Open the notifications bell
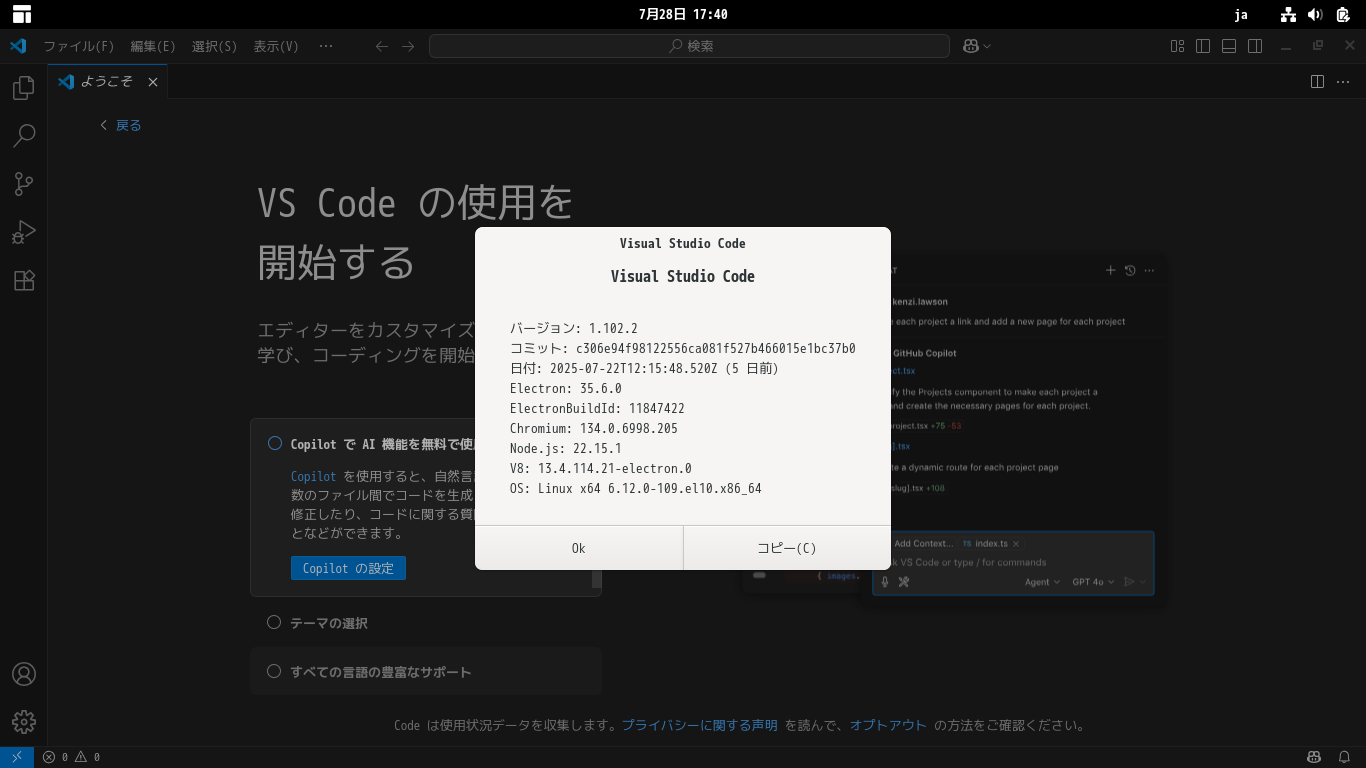1366x768 pixels. (1345, 757)
